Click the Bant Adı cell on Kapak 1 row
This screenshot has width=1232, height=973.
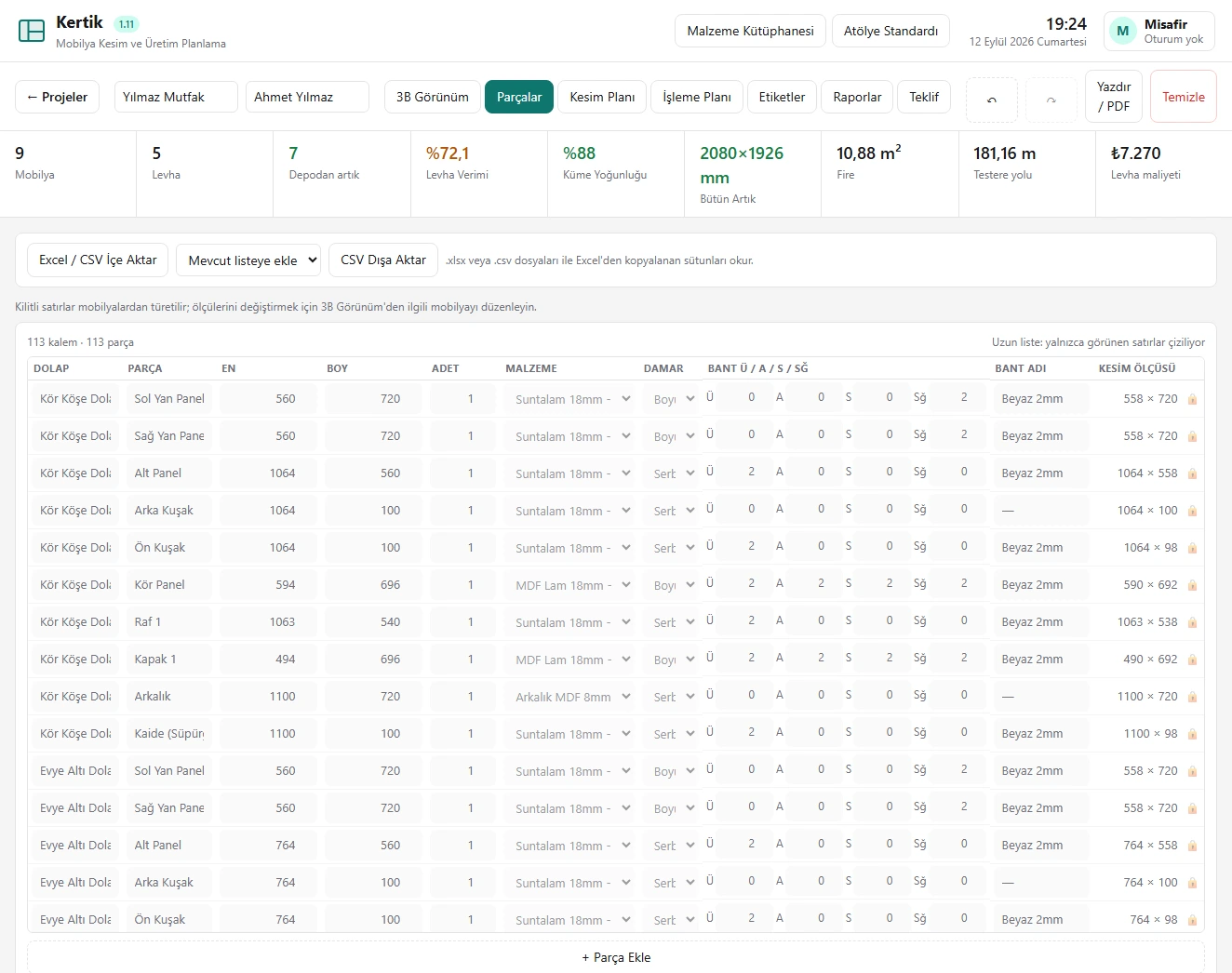(x=1041, y=660)
